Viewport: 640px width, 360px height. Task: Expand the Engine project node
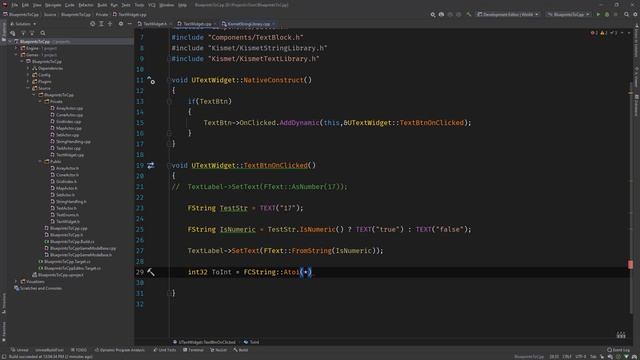click(x=17, y=48)
